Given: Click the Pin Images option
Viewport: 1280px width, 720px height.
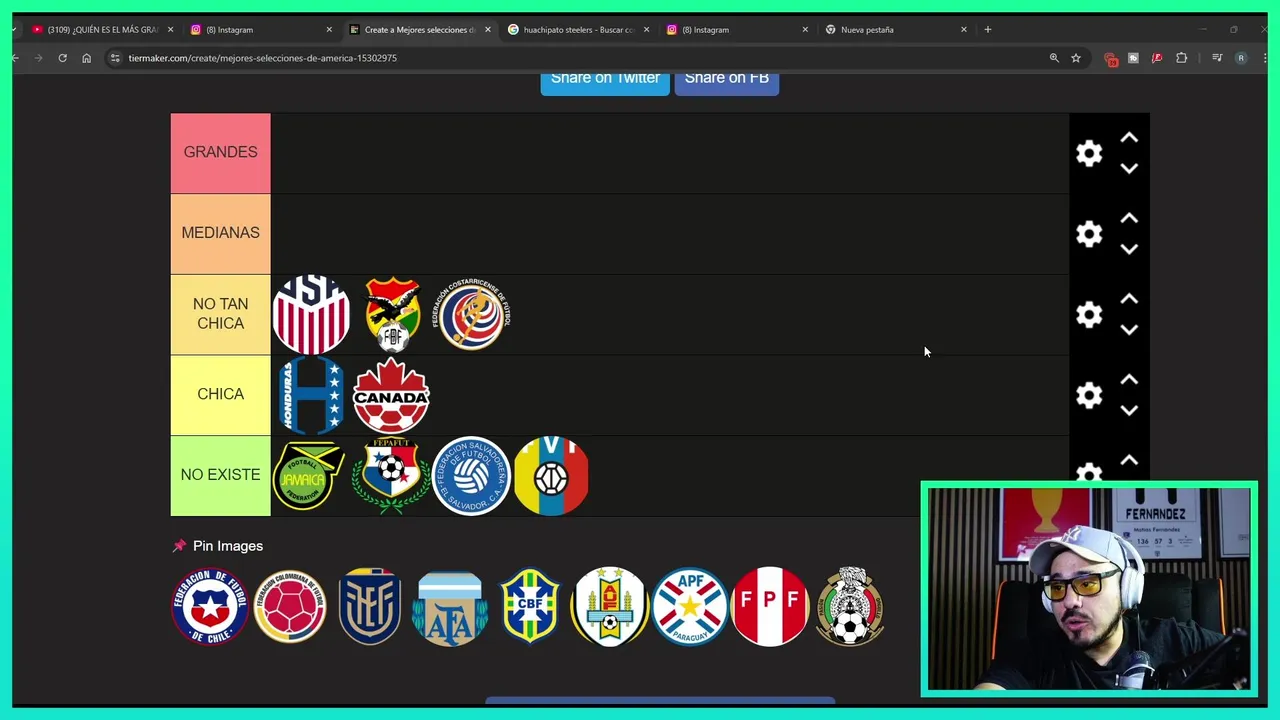Looking at the screenshot, I should click(218, 546).
